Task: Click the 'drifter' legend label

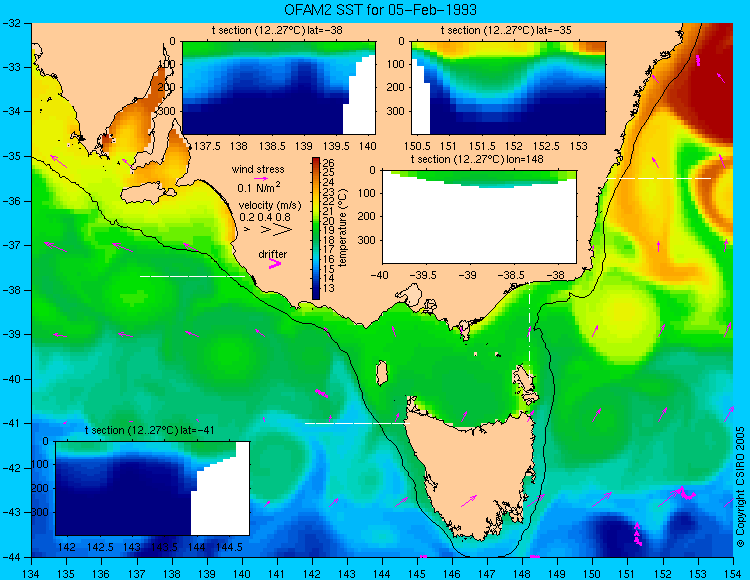Action: [x=273, y=254]
